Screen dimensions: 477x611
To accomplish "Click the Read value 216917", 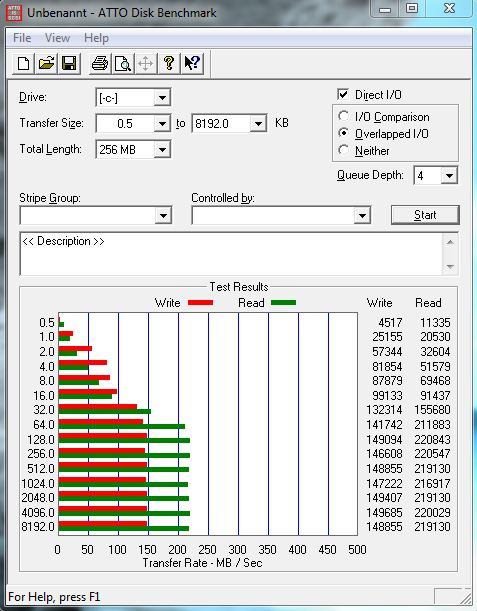I will [x=433, y=483].
